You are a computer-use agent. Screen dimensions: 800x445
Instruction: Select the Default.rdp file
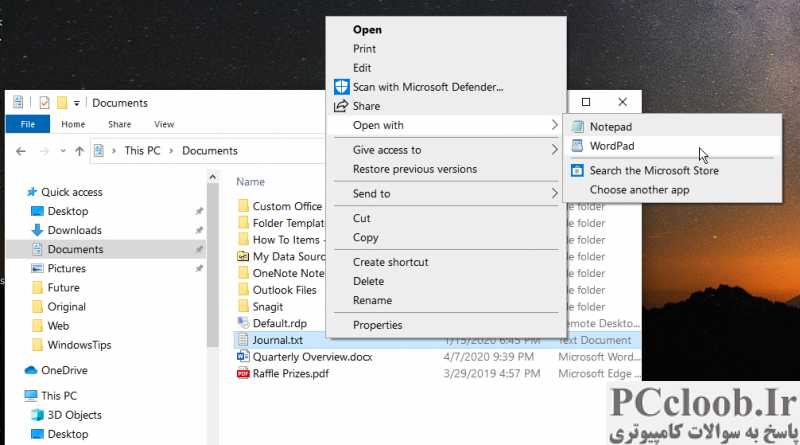tap(280, 324)
